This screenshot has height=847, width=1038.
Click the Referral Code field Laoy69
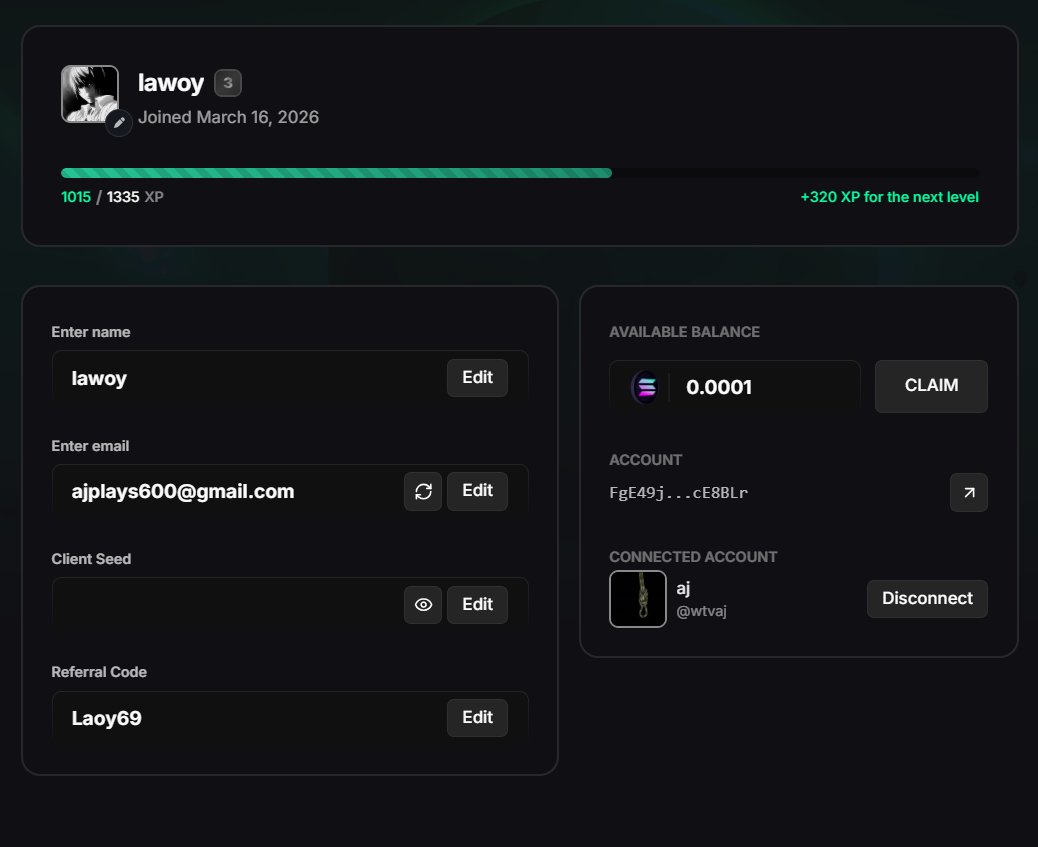click(290, 718)
